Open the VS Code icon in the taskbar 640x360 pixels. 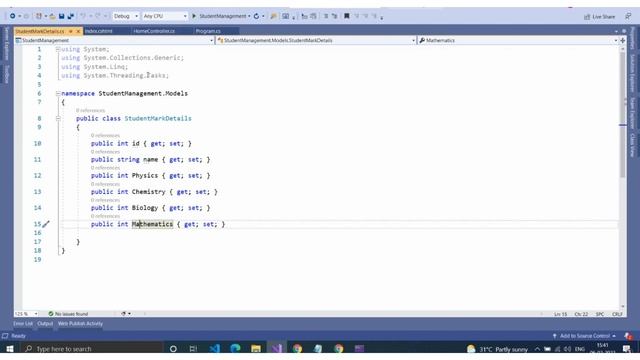(215, 349)
